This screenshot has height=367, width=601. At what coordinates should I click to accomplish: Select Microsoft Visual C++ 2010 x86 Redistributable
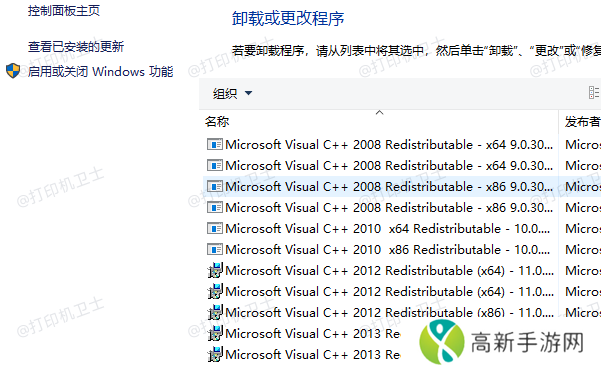pyautogui.click(x=388, y=250)
